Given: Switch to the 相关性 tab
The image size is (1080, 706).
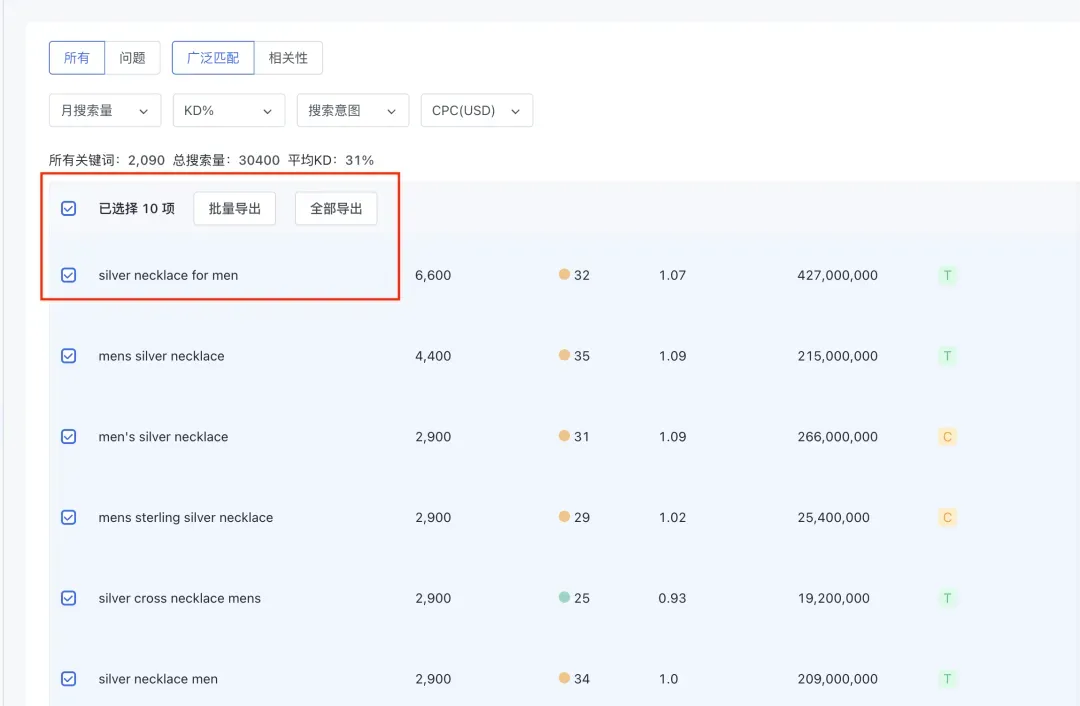Looking at the screenshot, I should [289, 58].
